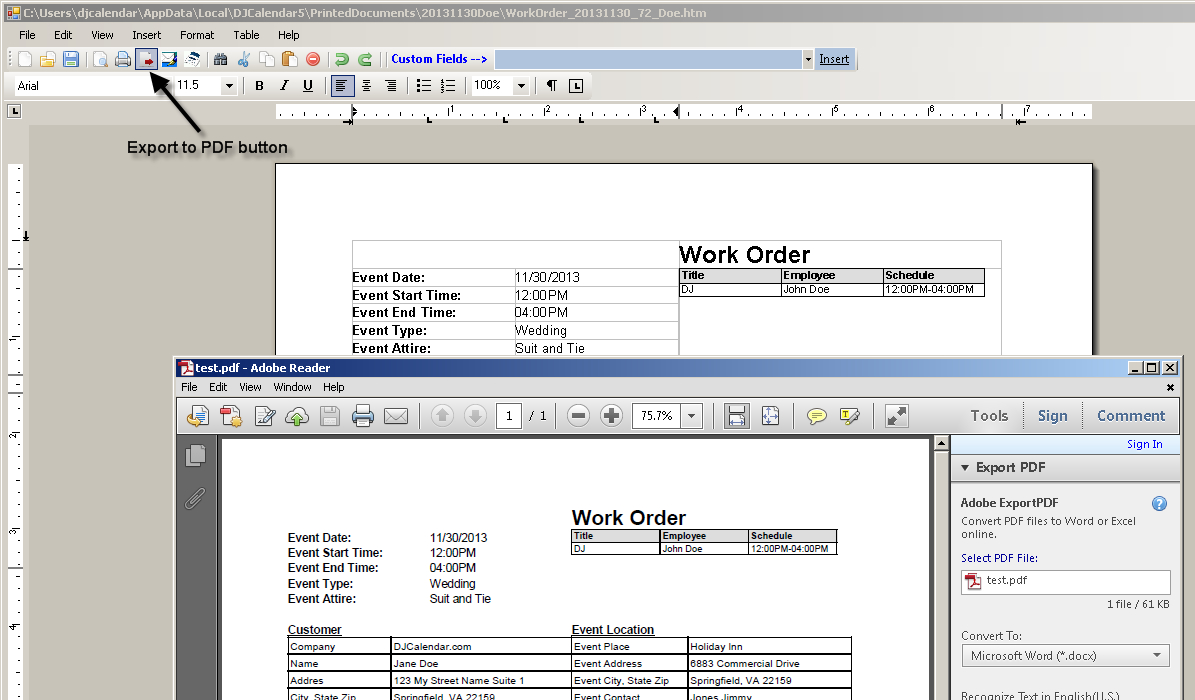Open the Window menu in Adobe Reader
This screenshot has width=1195, height=700.
[x=293, y=387]
